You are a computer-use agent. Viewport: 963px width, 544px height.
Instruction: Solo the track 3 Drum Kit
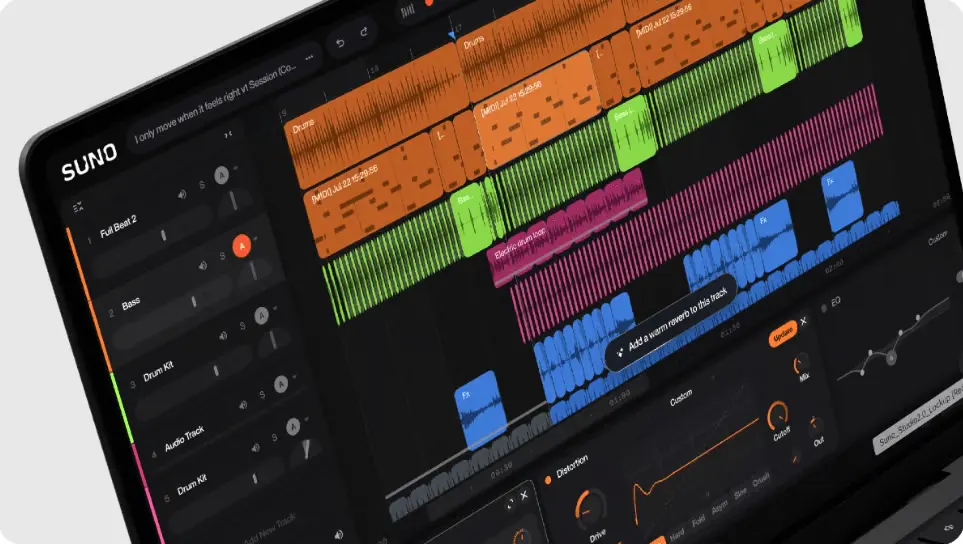tap(242, 325)
